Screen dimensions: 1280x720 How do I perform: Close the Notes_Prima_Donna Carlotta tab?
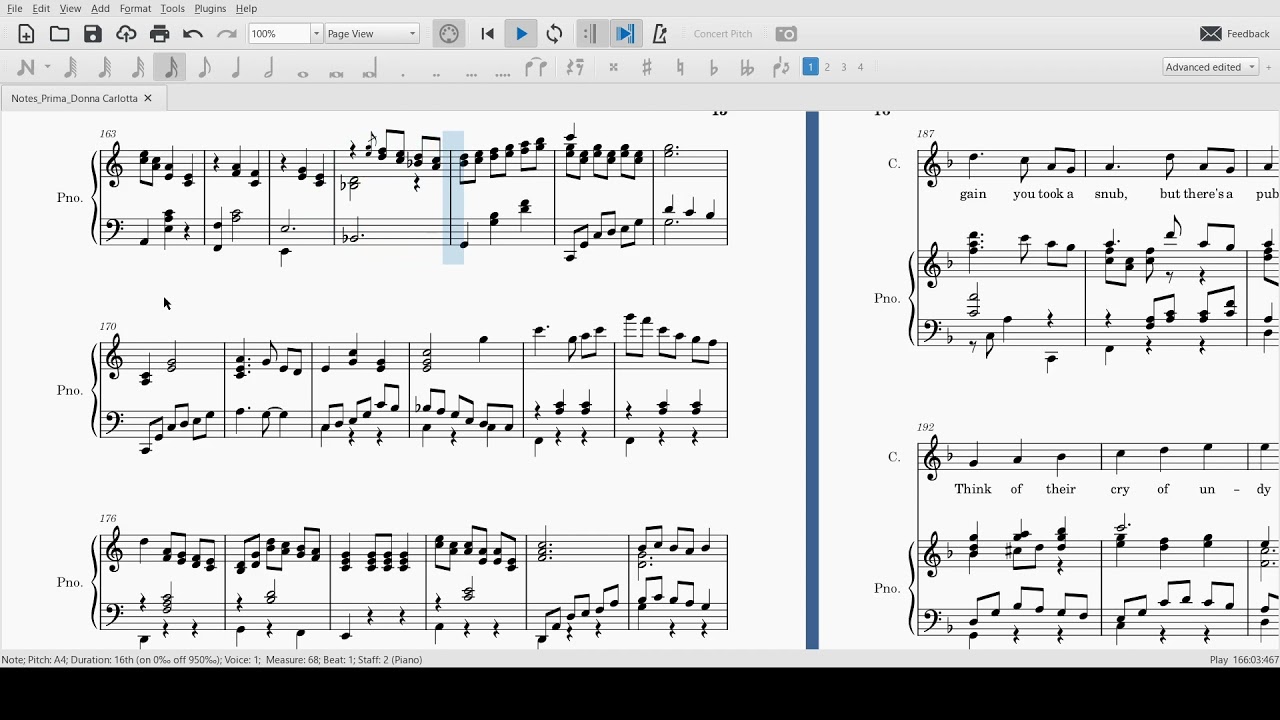[148, 98]
